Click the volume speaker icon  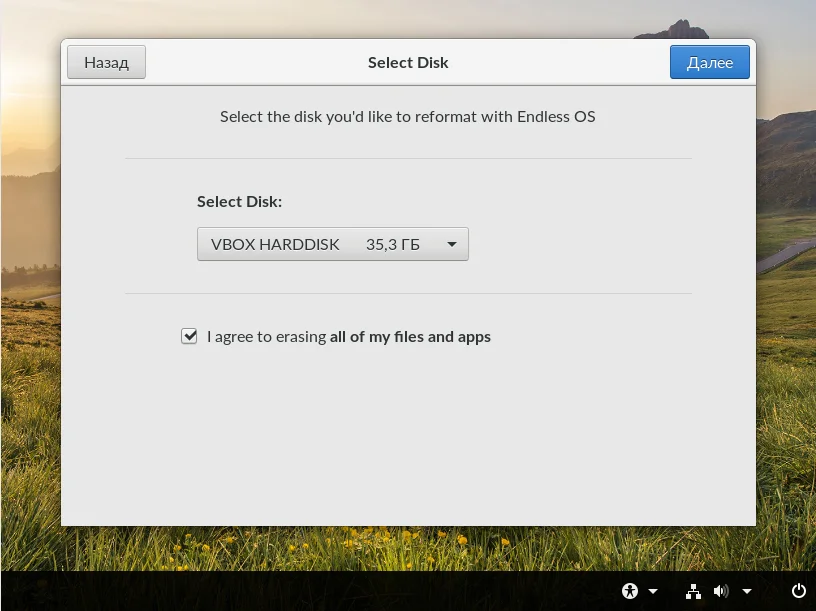[721, 591]
